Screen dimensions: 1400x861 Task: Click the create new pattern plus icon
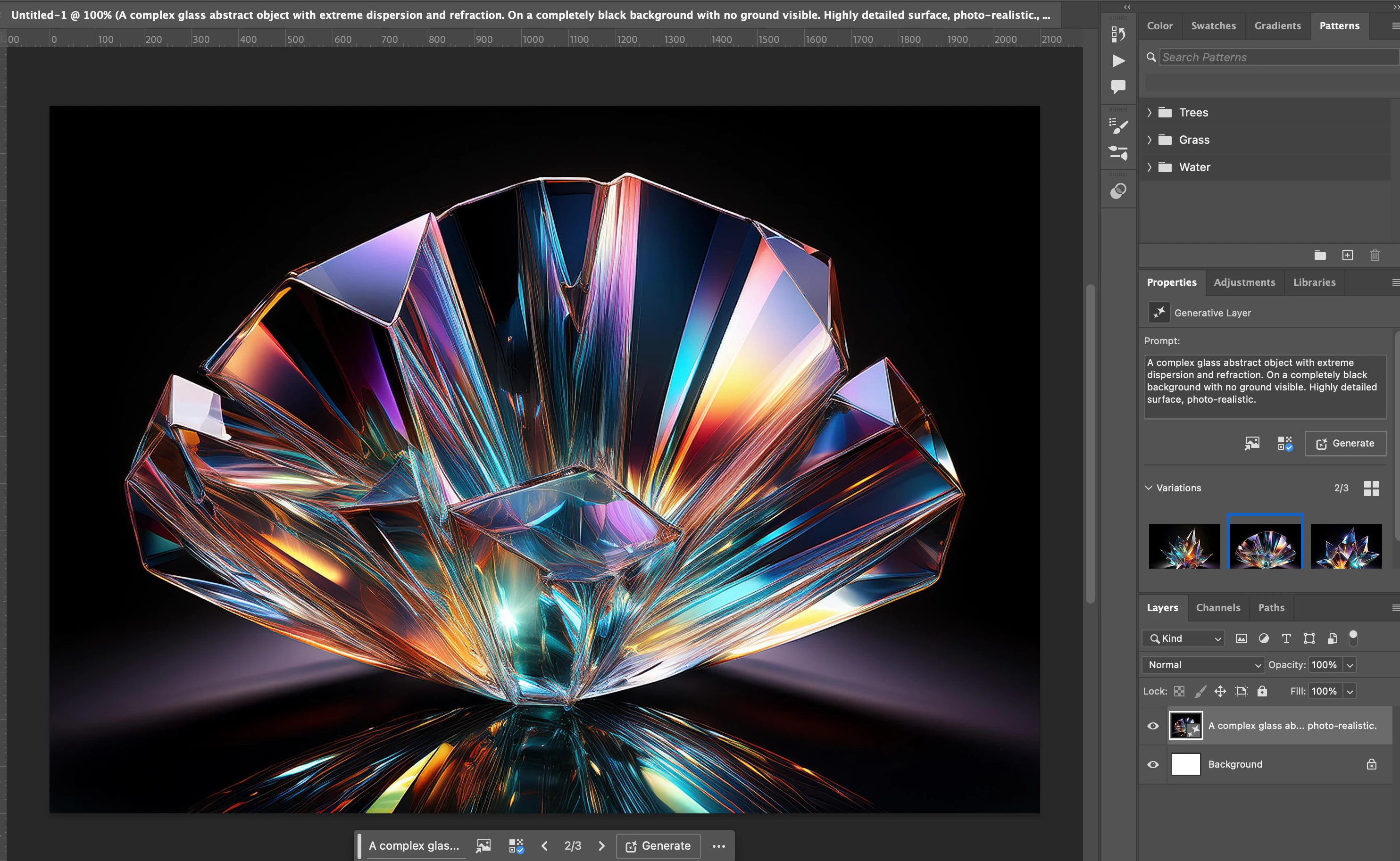pos(1347,255)
